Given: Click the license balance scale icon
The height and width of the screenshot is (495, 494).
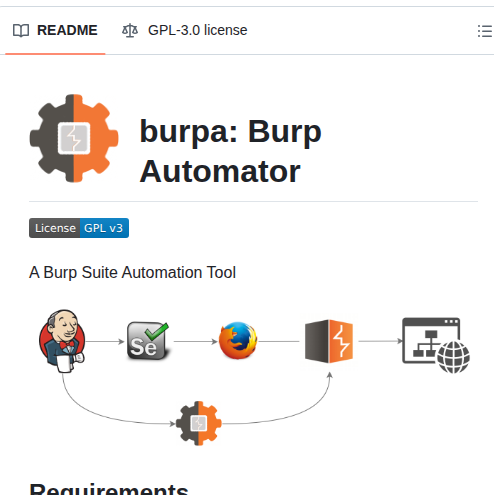Looking at the screenshot, I should click(x=130, y=31).
